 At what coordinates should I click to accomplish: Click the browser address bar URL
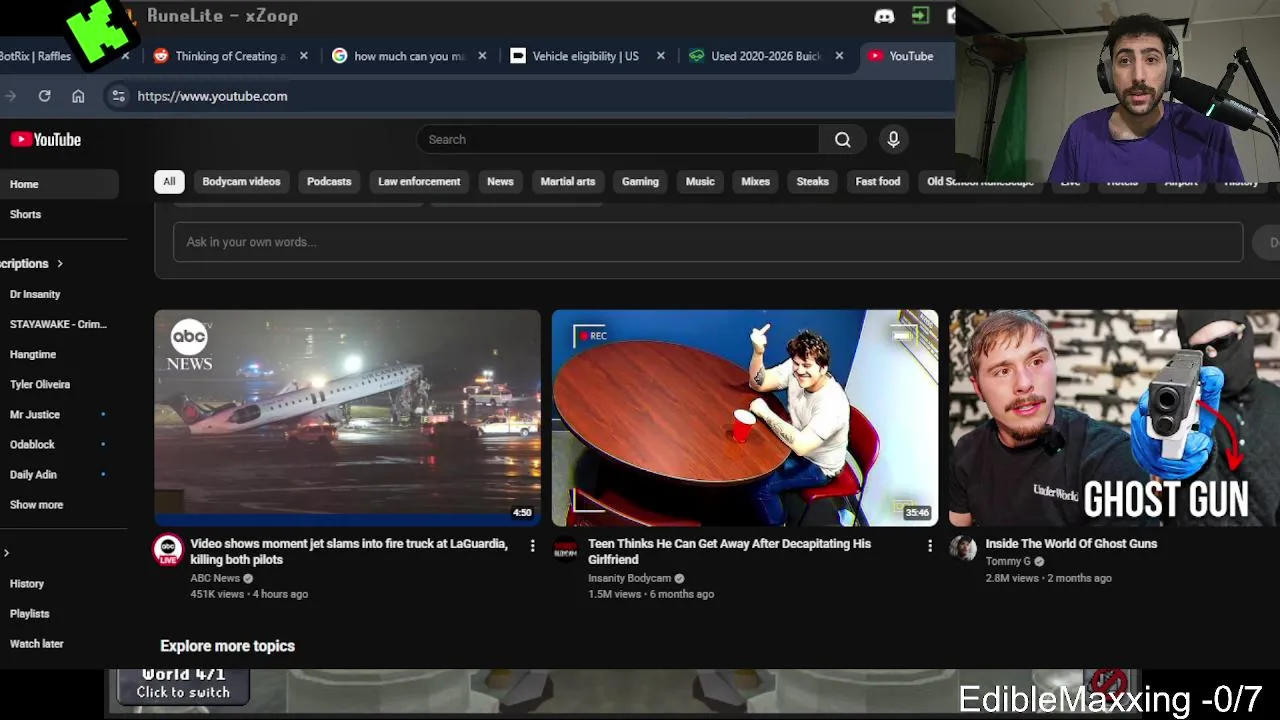tap(212, 96)
